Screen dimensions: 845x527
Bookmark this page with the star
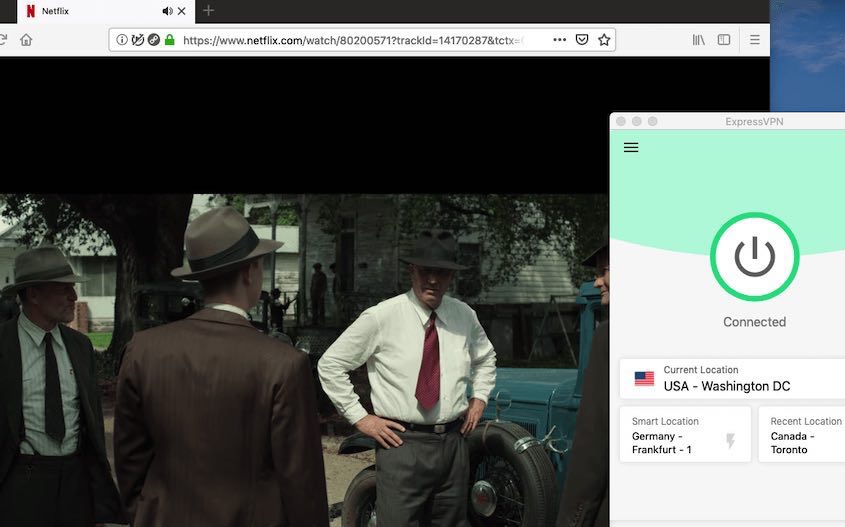[604, 40]
